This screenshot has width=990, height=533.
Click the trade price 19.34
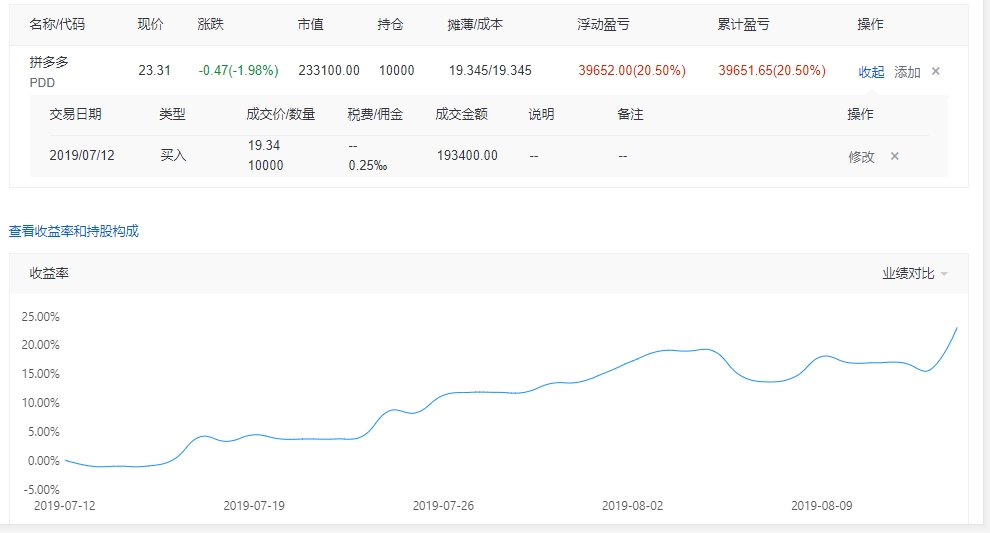[x=264, y=145]
